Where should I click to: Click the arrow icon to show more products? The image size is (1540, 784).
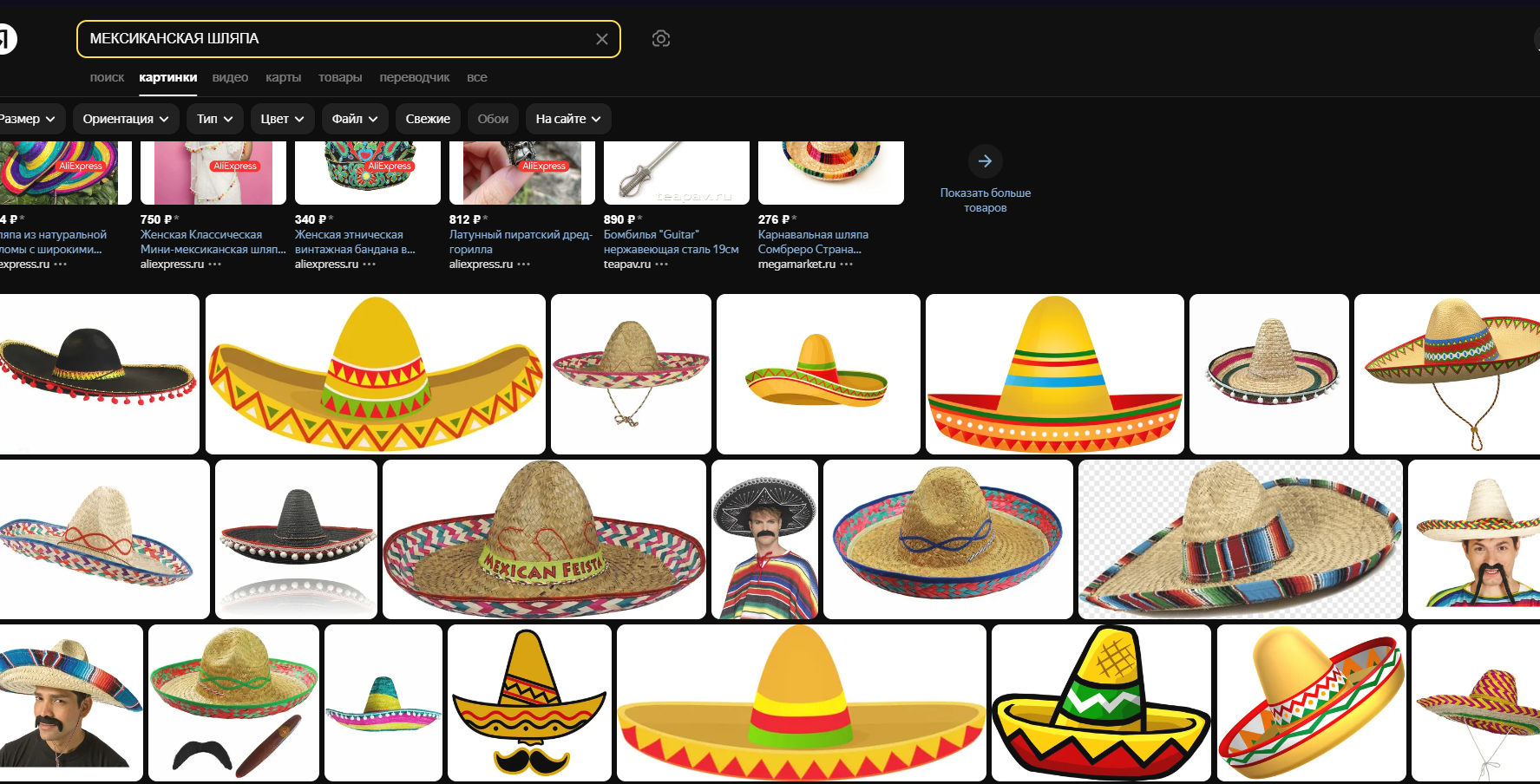[985, 161]
